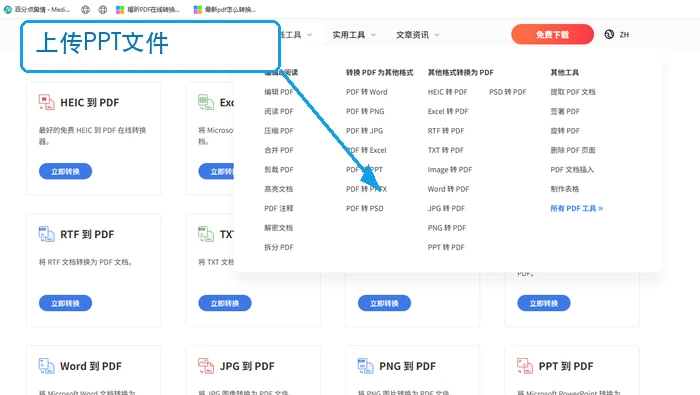Open PNG 转 PDF from the menu
The width and height of the screenshot is (700, 395).
click(446, 228)
